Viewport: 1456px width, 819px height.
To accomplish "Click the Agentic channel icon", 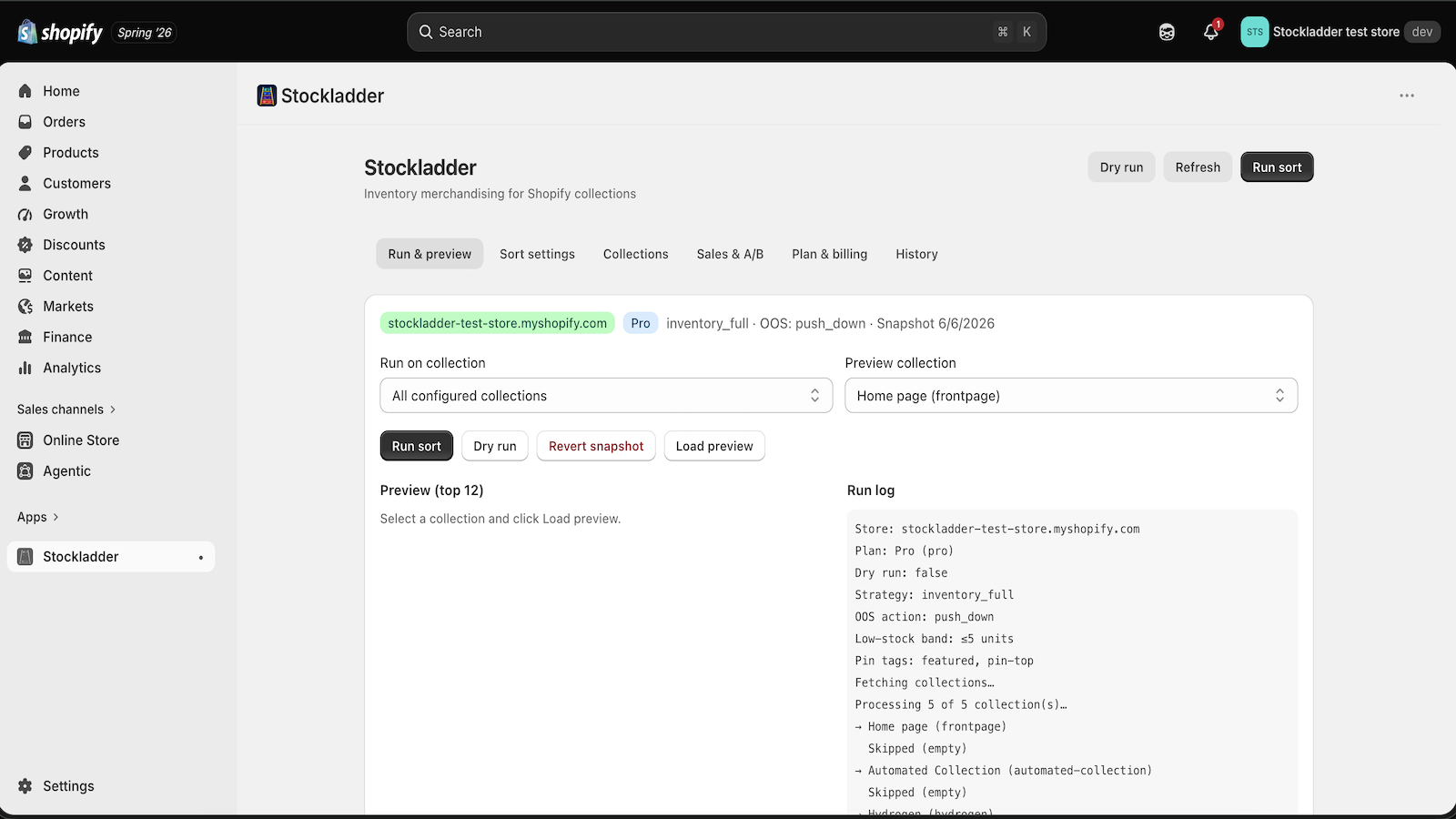I will point(25,471).
